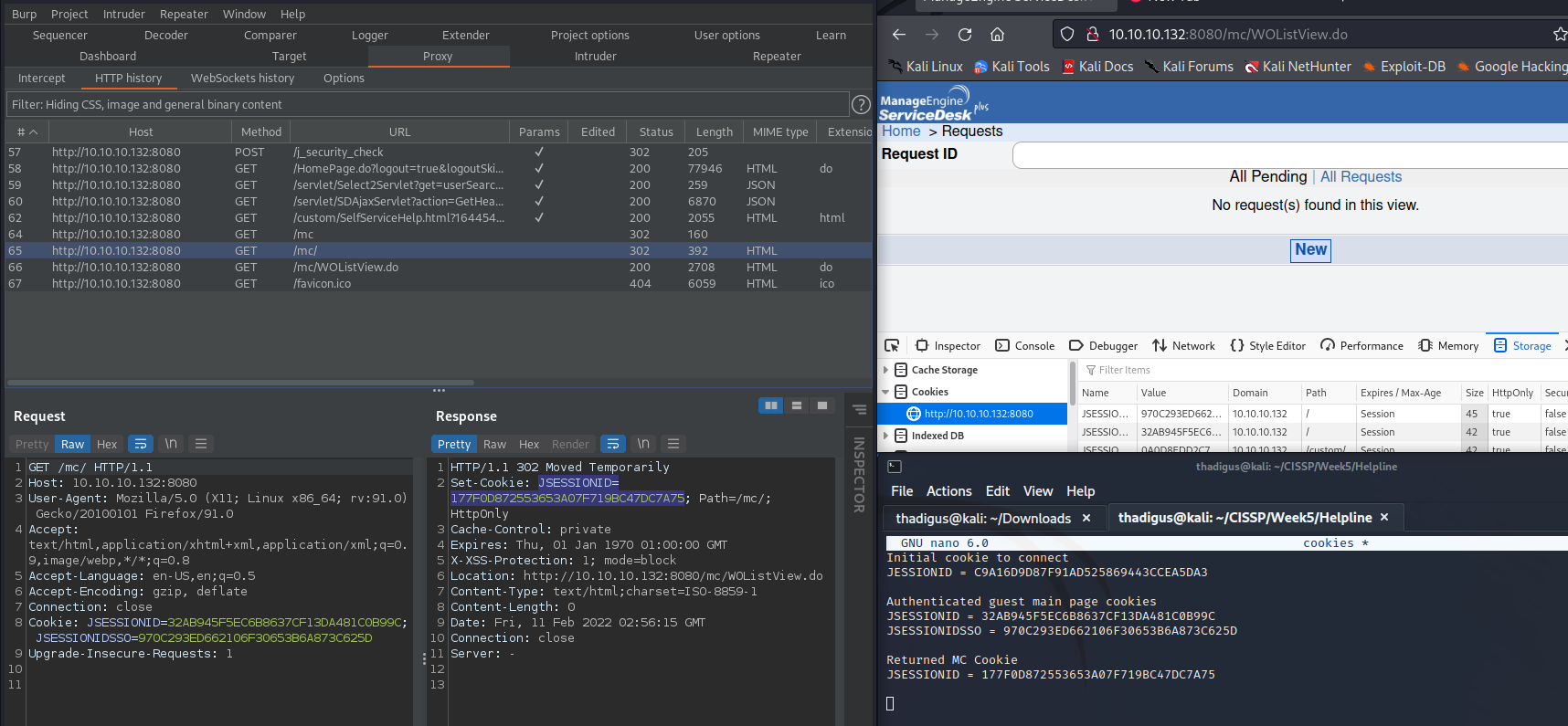This screenshot has width=1568, height=726.
Task: Toggle show non-printable characters in Request pane
Action: coord(171,444)
